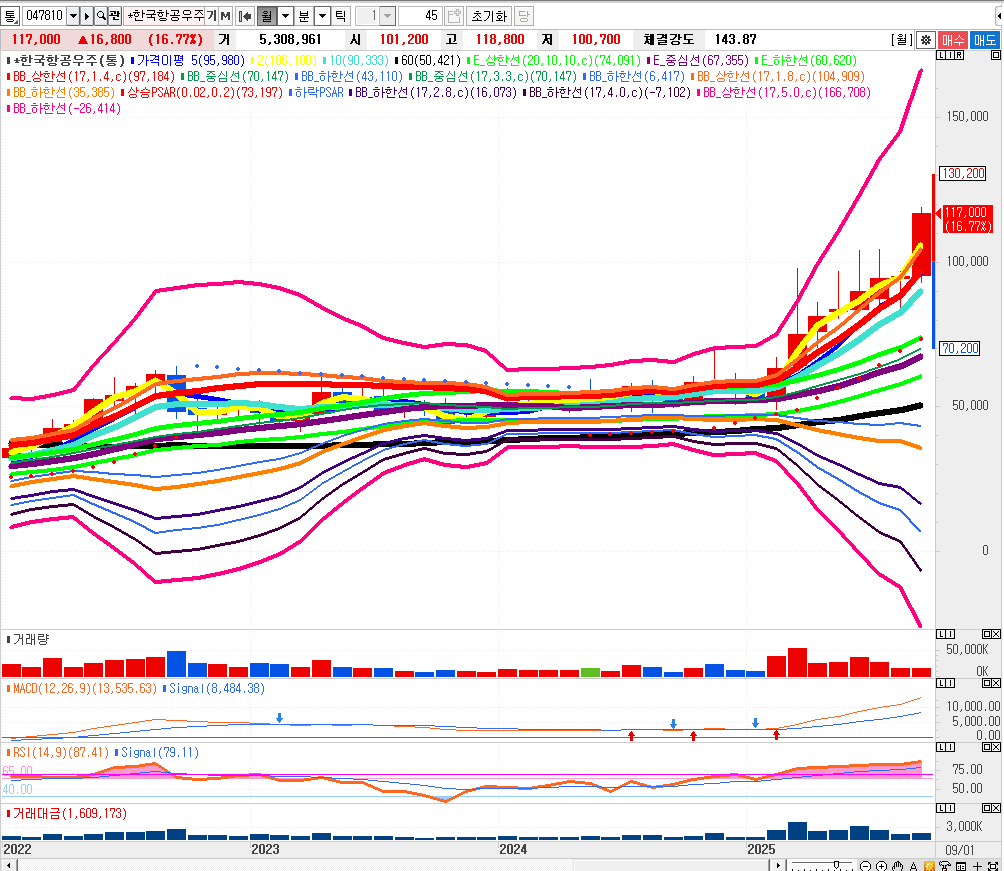Screen dimensions: 1004x871
Task: Open stock code 047810 dropdown arrow
Action: click(73, 16)
